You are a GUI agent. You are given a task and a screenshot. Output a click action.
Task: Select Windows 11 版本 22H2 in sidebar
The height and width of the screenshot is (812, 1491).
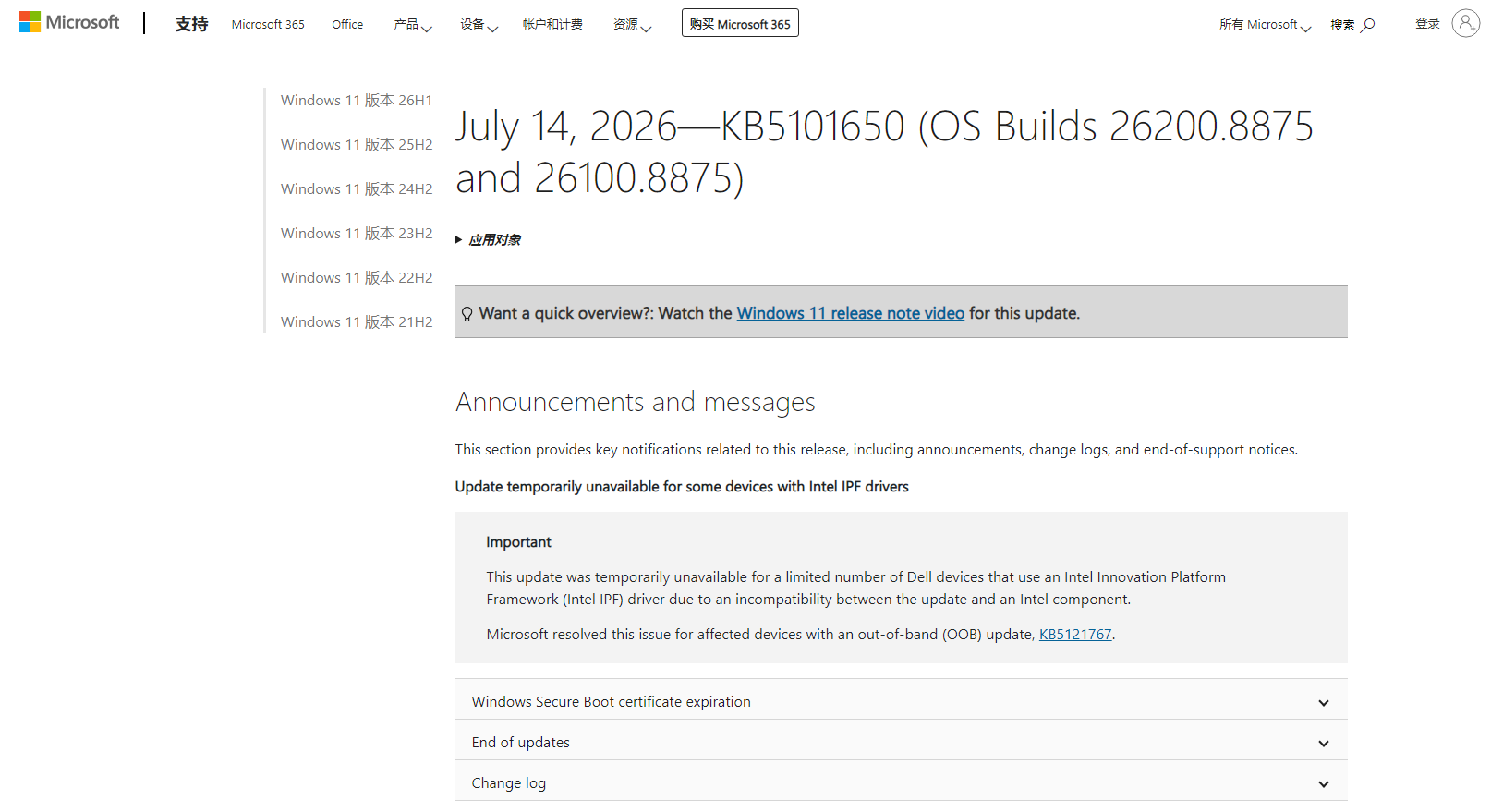coord(357,278)
